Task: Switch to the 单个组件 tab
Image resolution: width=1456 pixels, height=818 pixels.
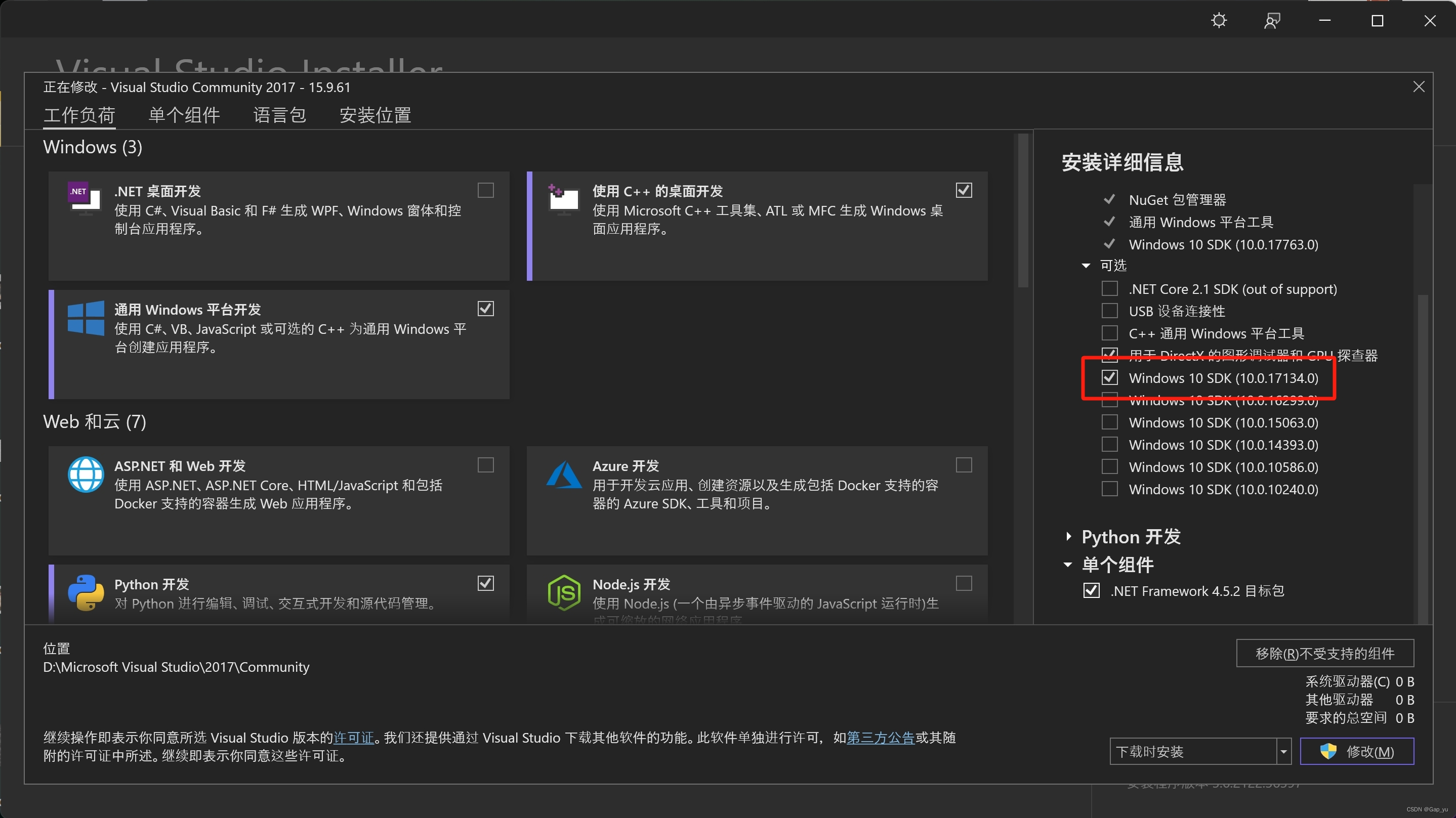Action: coord(184,115)
